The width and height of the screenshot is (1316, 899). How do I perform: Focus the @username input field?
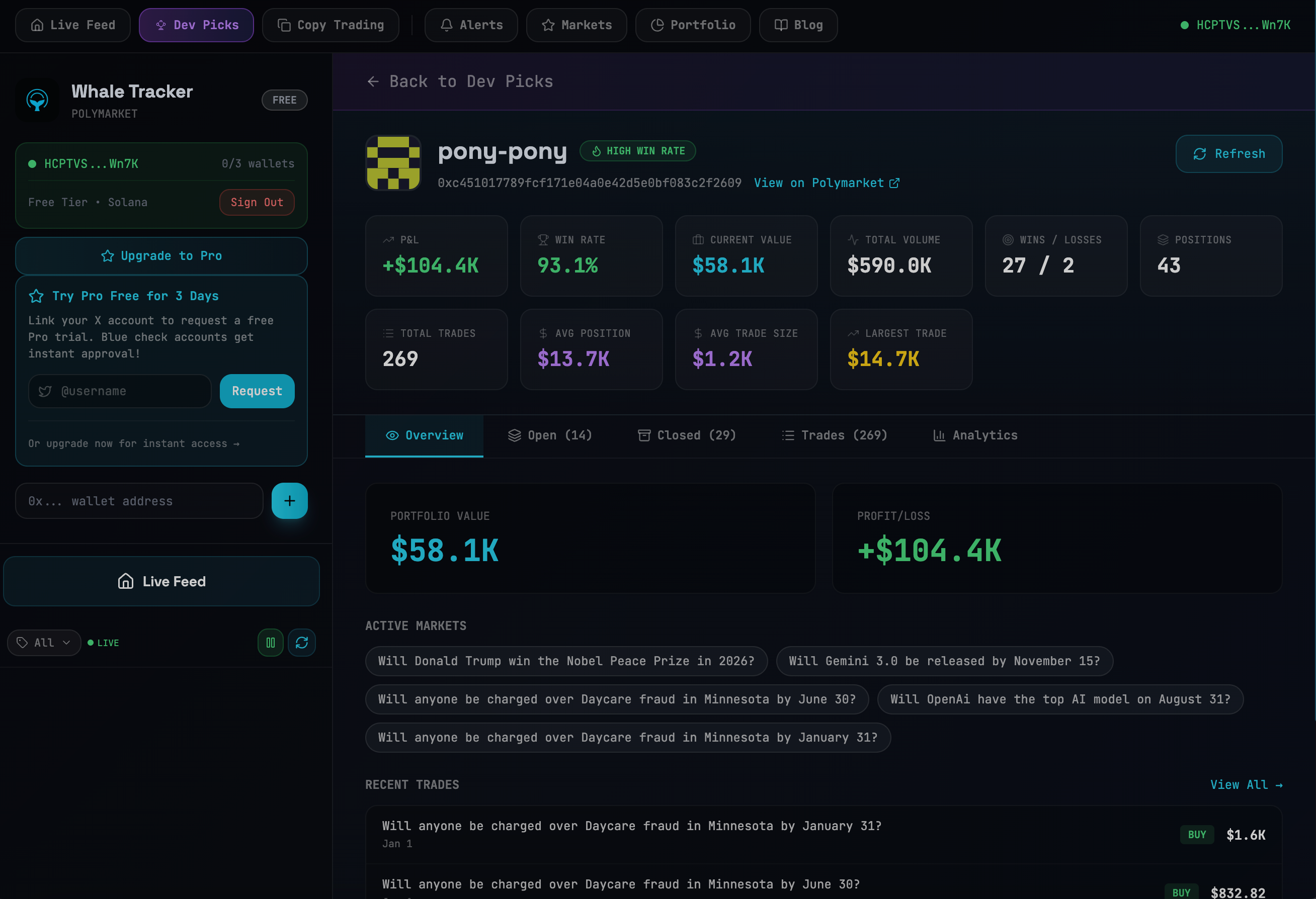tap(120, 391)
